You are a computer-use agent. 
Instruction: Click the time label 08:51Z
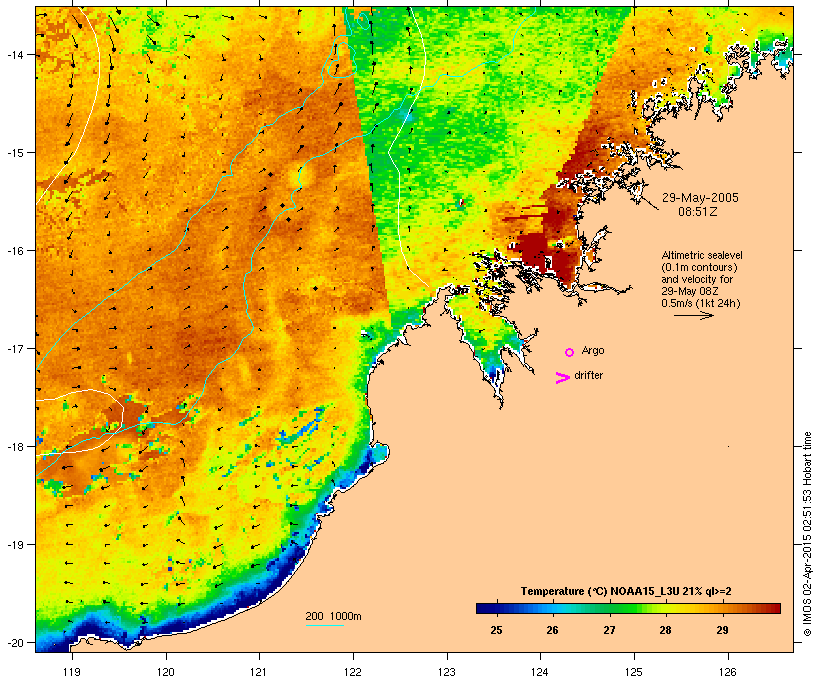point(698,212)
